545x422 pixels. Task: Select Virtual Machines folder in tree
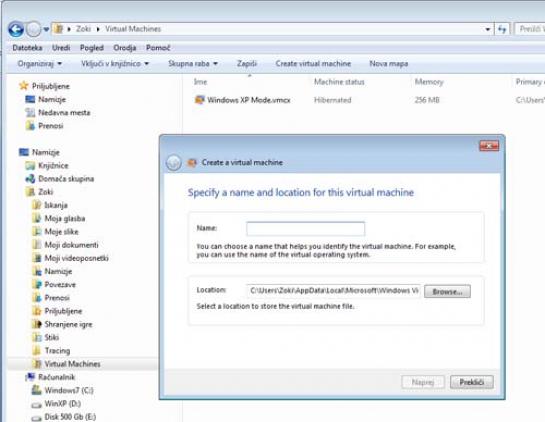(72, 364)
